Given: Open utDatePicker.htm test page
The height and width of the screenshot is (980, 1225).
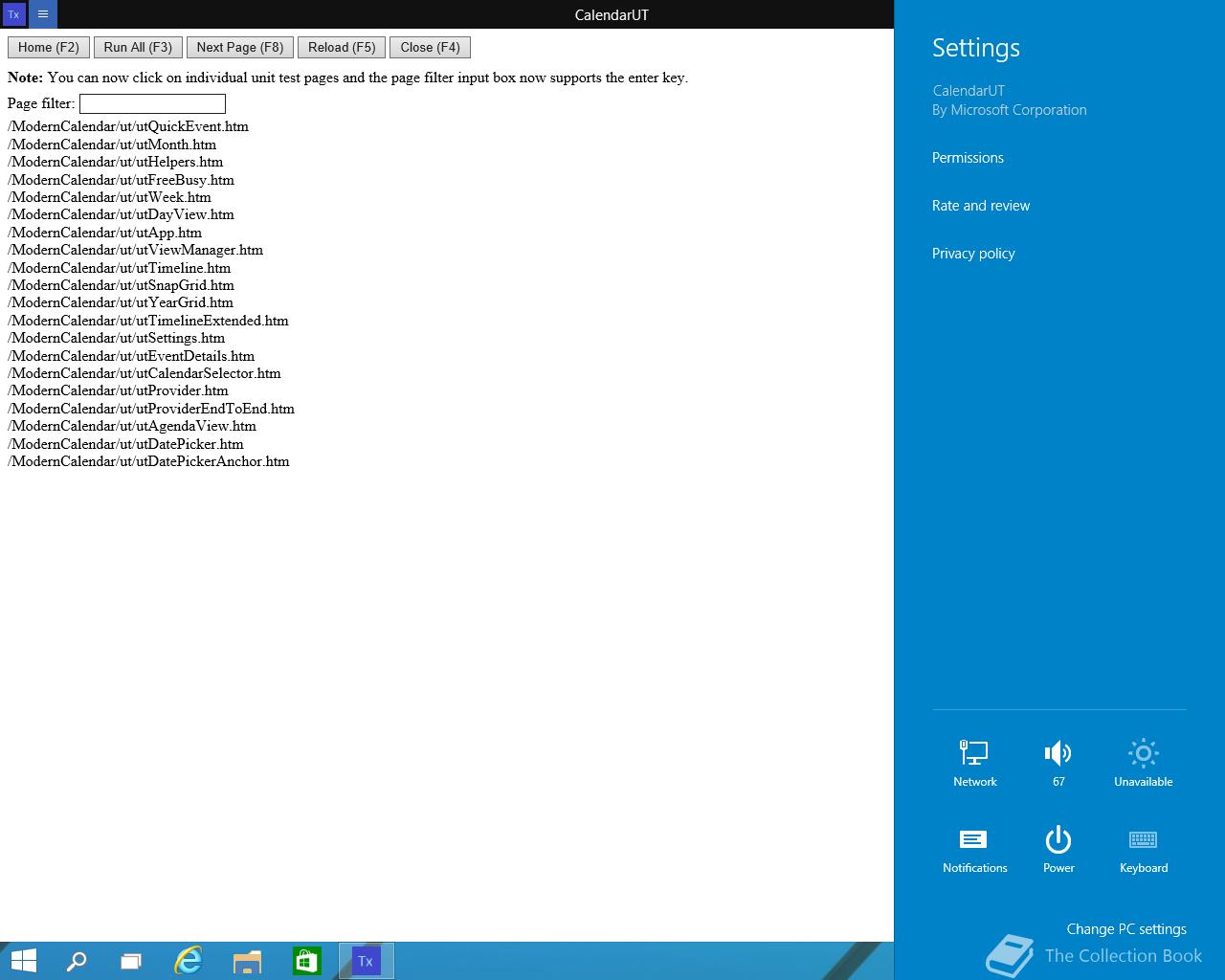Looking at the screenshot, I should (x=125, y=444).
